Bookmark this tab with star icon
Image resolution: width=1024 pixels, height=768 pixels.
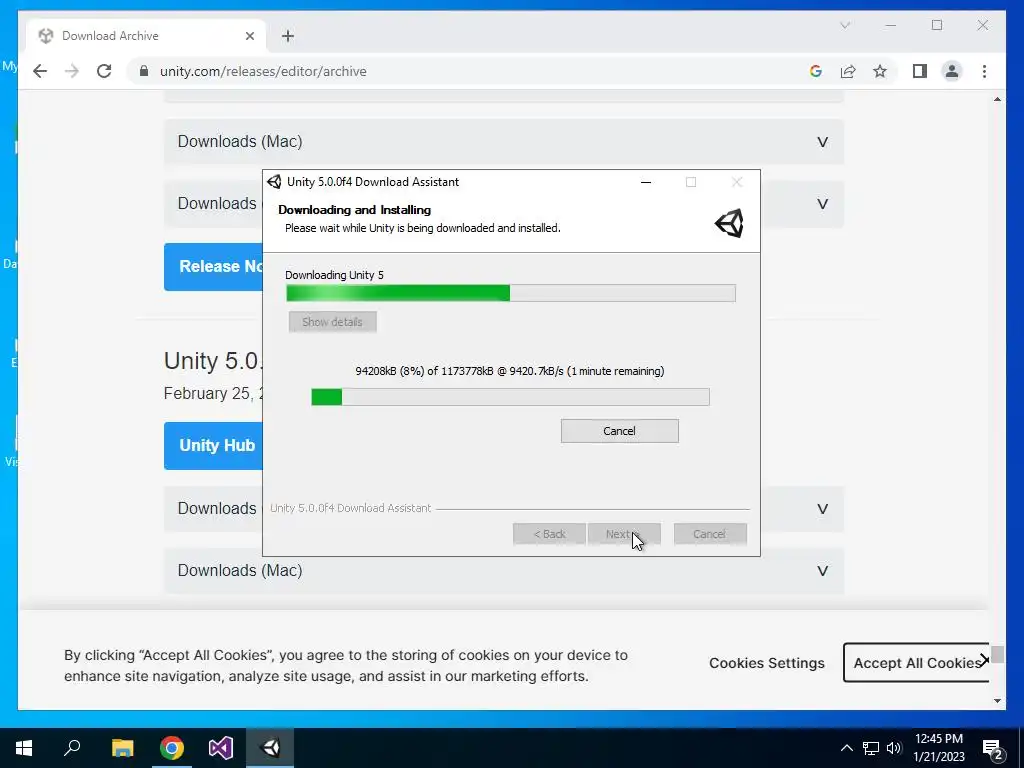click(880, 71)
